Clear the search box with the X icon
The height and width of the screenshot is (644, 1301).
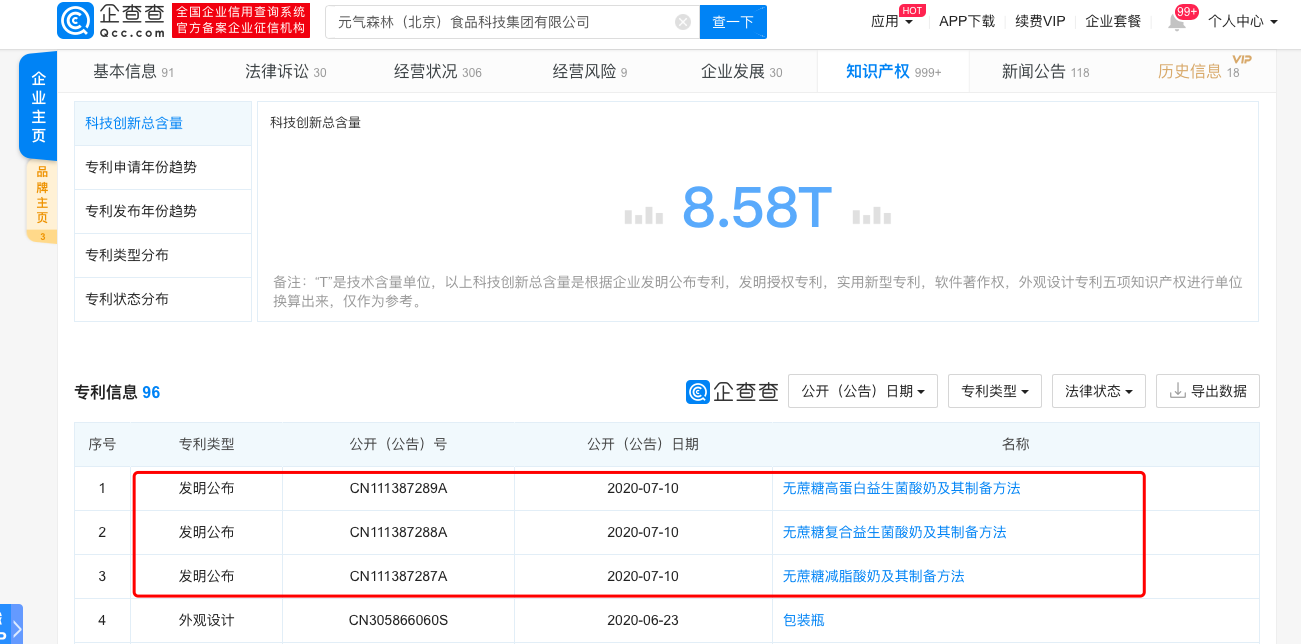pos(682,22)
